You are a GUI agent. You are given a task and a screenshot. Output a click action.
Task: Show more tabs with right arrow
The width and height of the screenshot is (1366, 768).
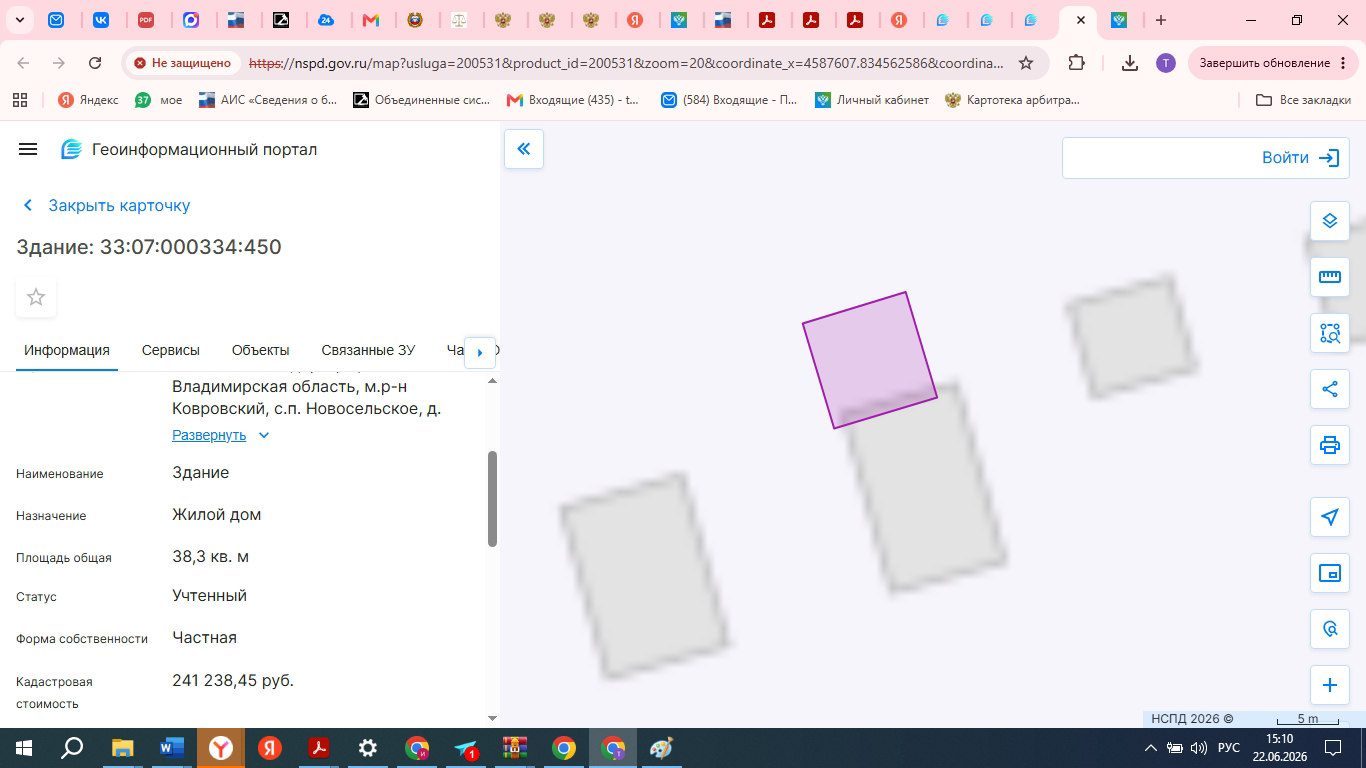click(480, 352)
